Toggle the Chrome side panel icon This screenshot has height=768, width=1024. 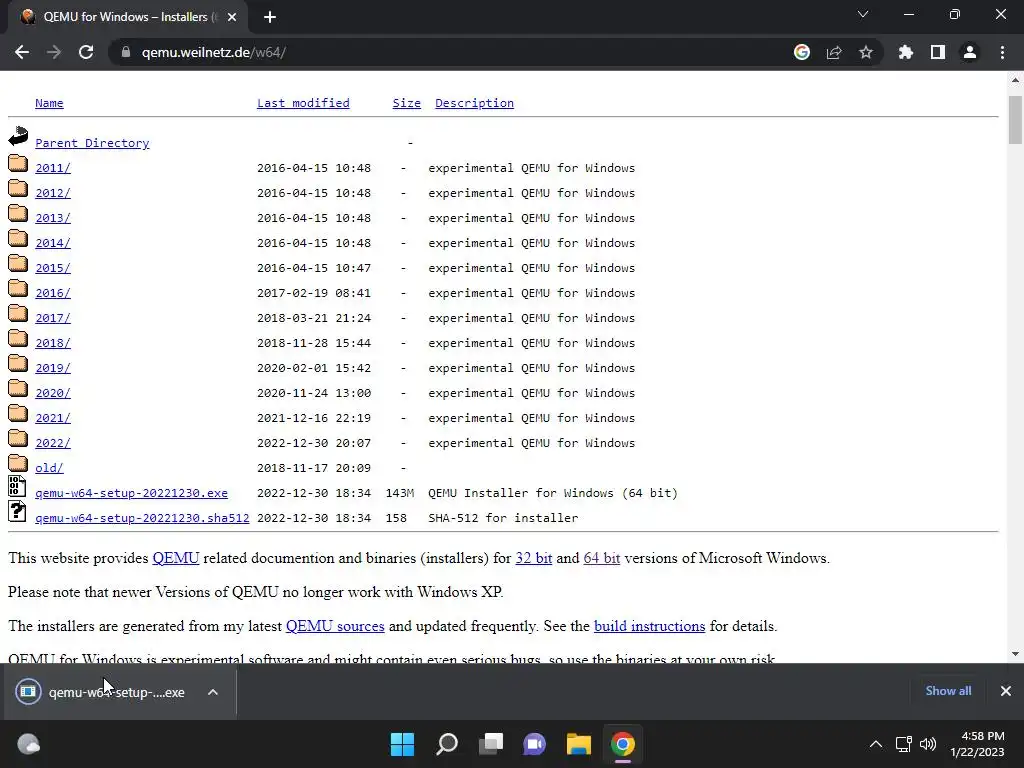(x=938, y=52)
